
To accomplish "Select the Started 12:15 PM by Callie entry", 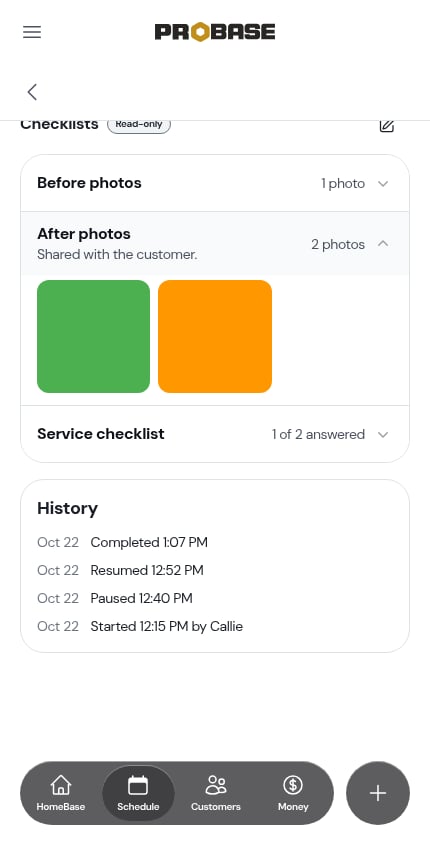I will click(x=167, y=626).
